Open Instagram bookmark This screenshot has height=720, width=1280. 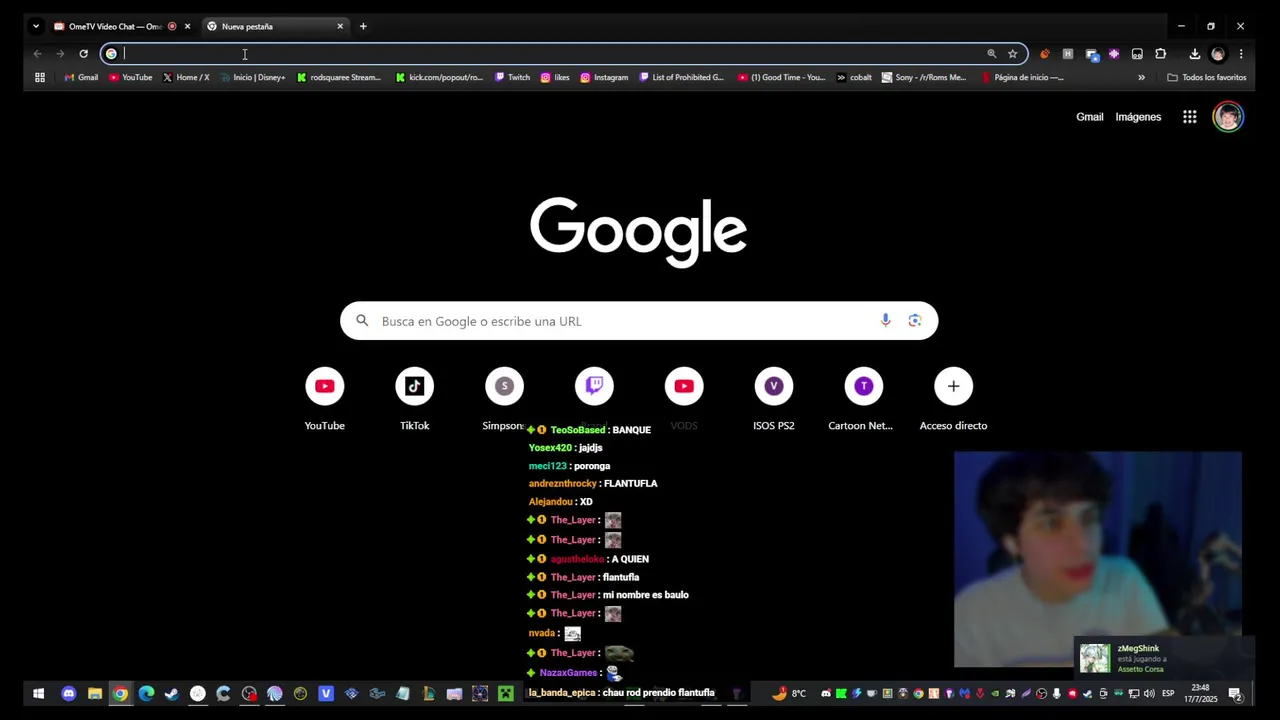pyautogui.click(x=604, y=77)
